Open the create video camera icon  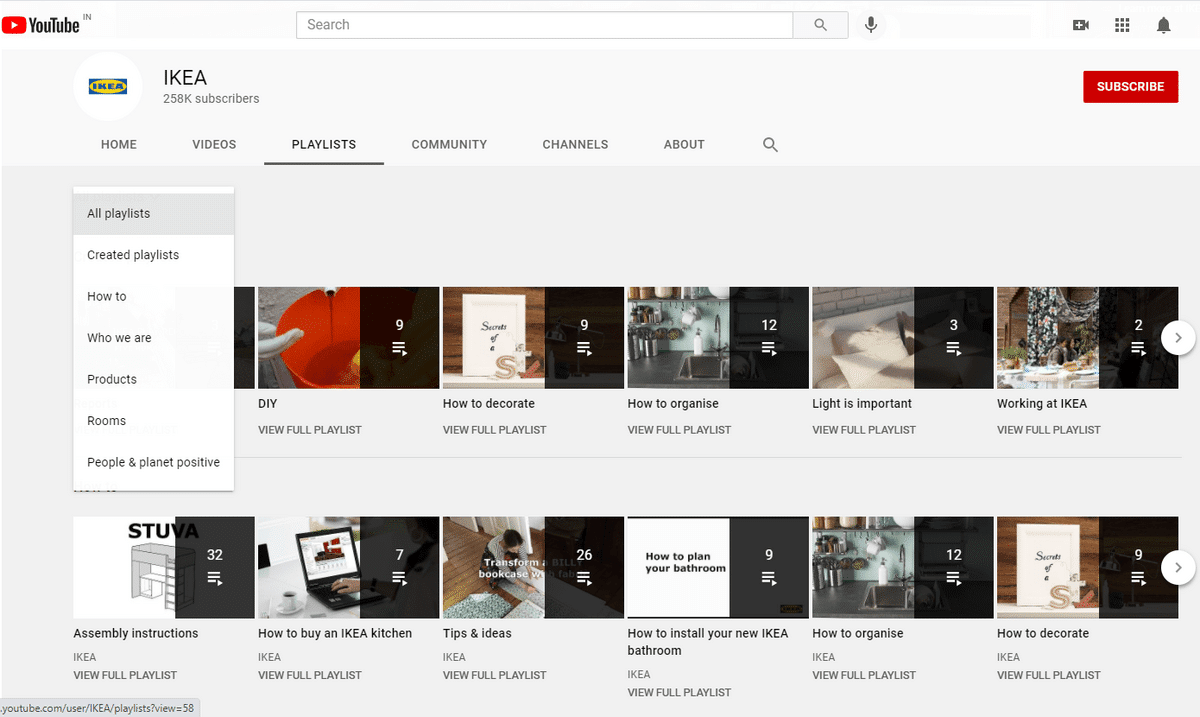pos(1080,25)
